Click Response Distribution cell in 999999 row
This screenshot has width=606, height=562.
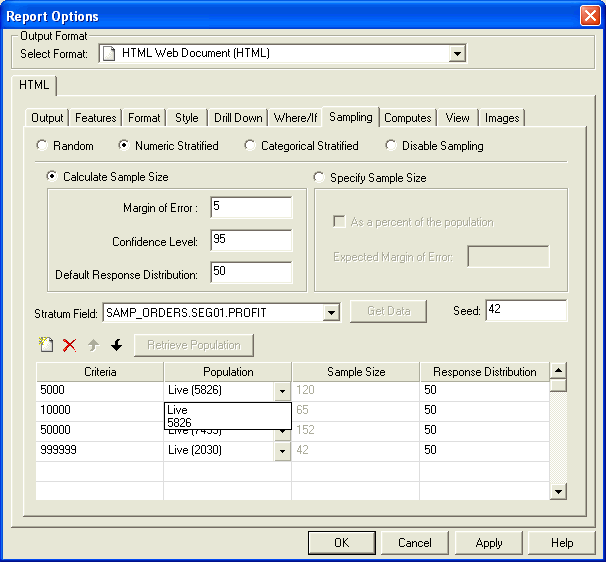[x=484, y=451]
